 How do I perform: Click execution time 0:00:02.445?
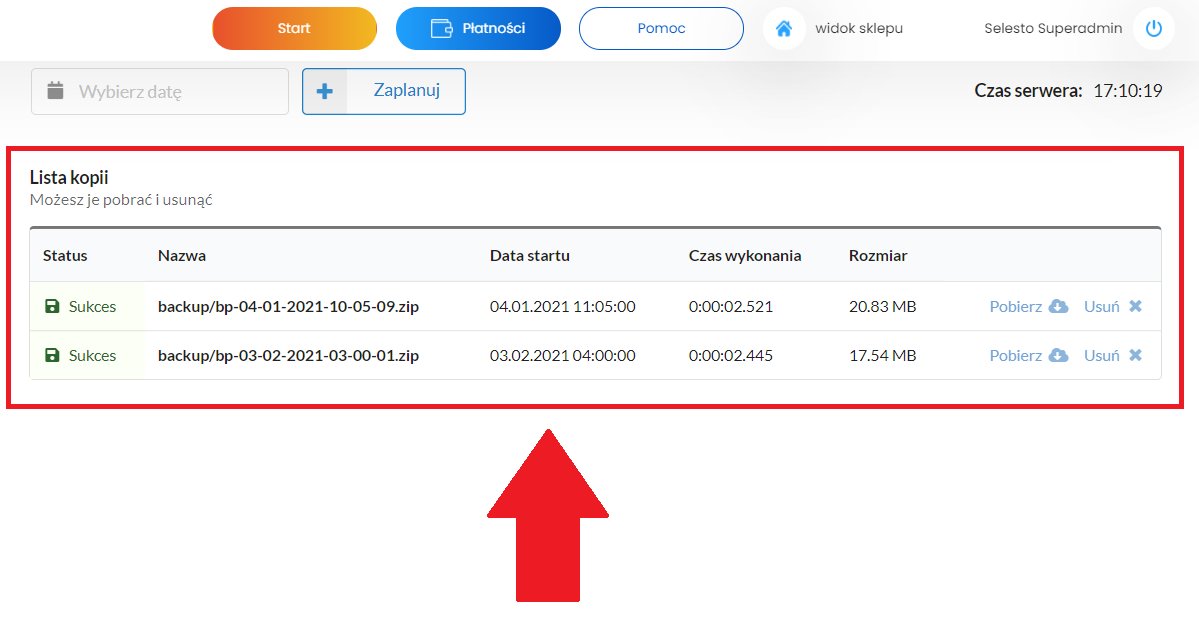(731, 356)
